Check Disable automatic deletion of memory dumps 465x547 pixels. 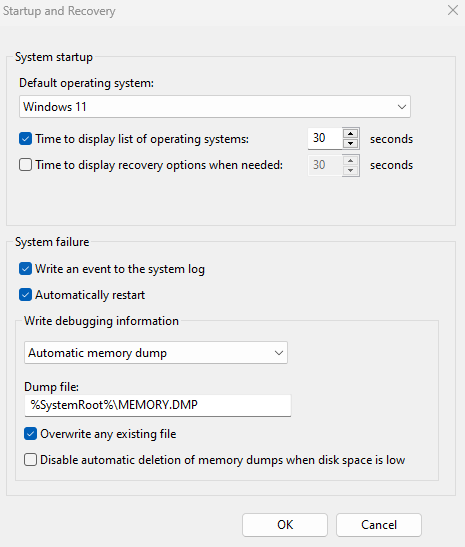pos(30,460)
